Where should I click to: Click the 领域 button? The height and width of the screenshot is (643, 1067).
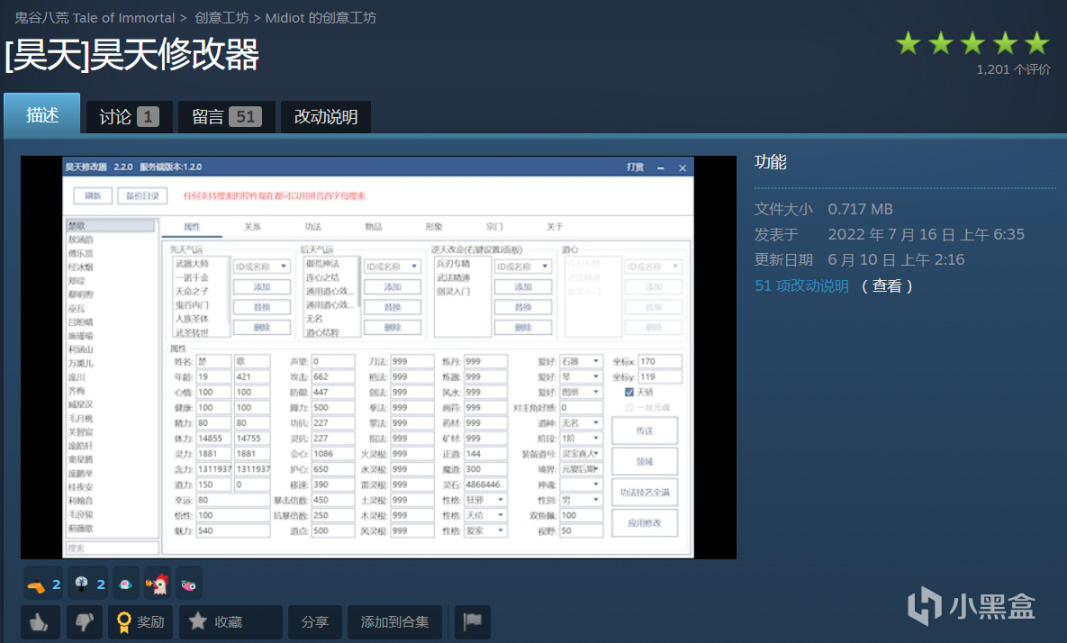click(644, 461)
